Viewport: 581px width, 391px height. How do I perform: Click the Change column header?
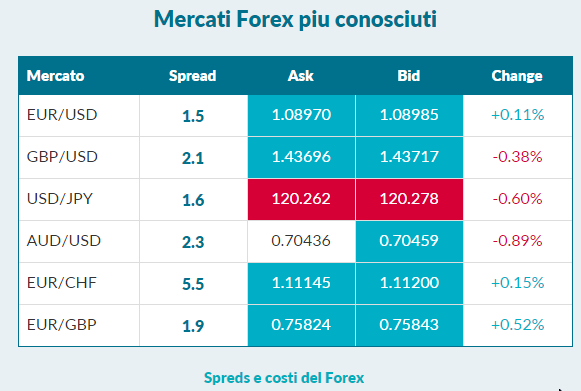[x=517, y=76]
